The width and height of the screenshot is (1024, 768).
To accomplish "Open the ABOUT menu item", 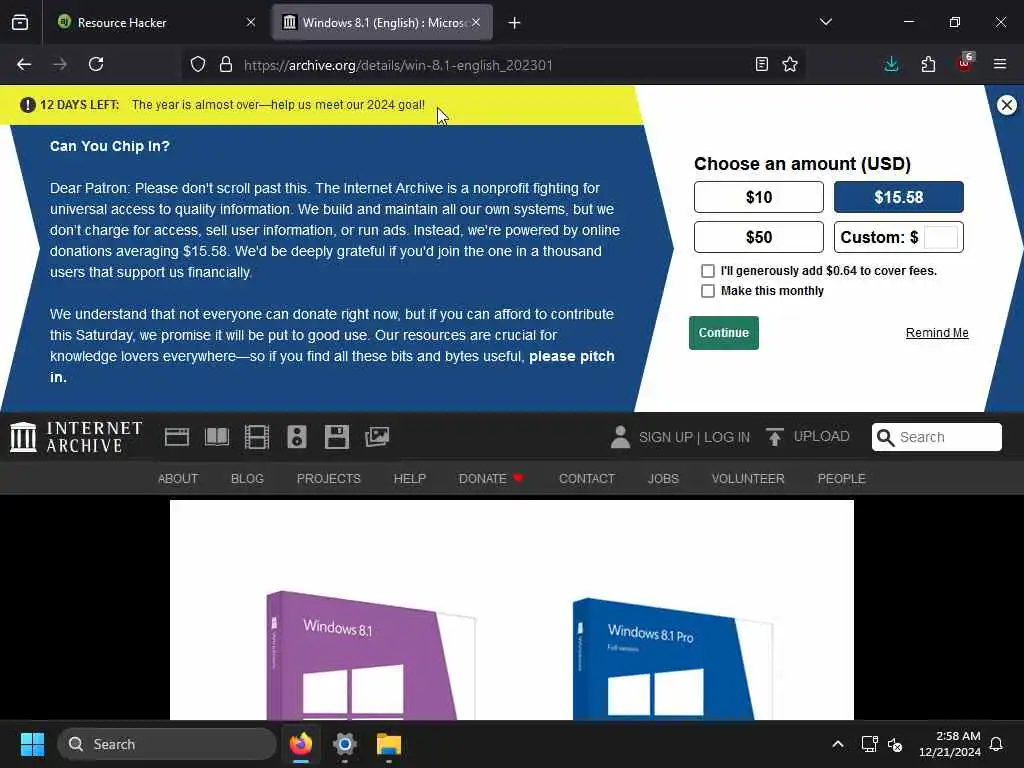I will coord(178,479).
